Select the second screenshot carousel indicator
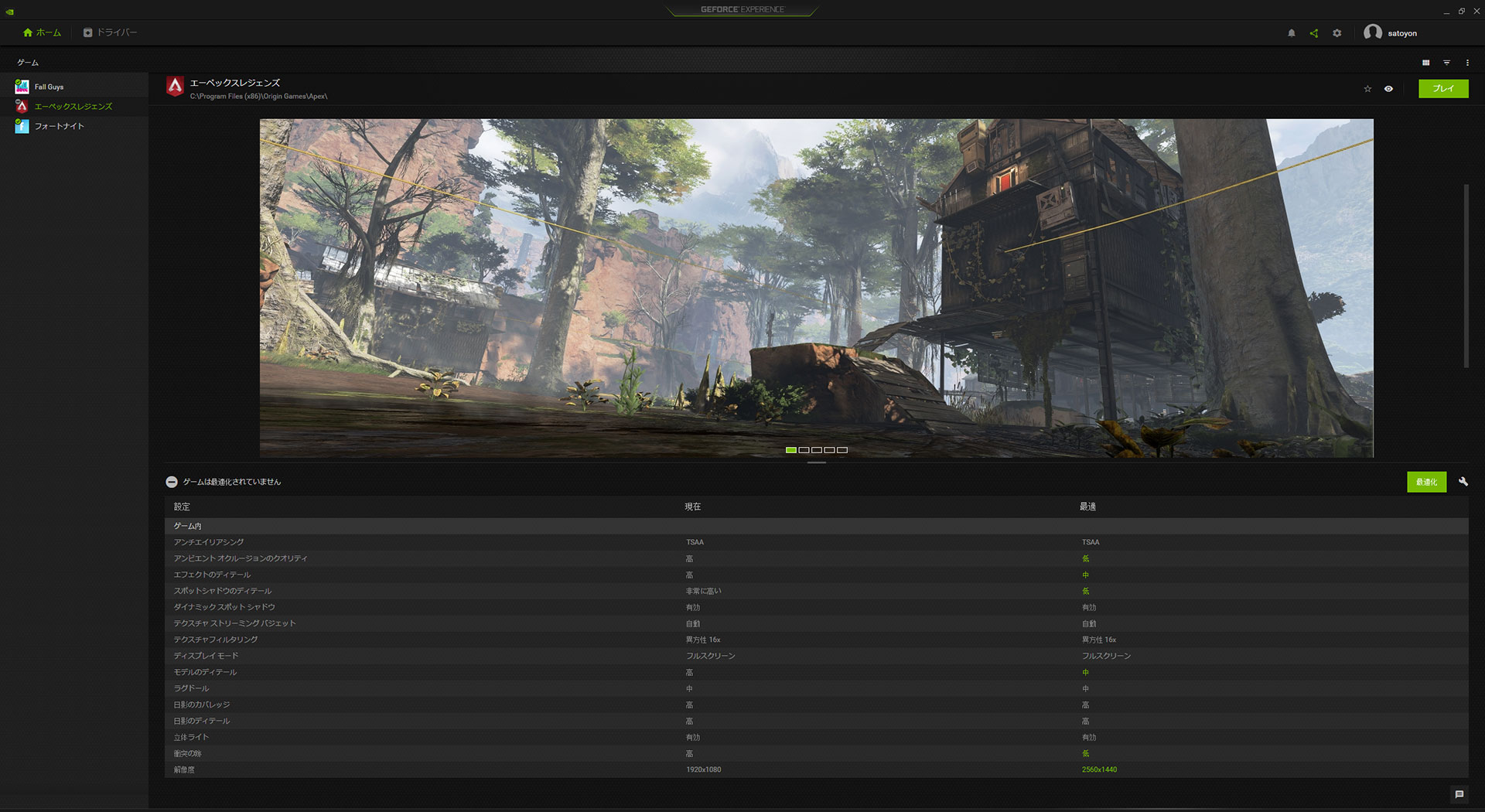This screenshot has height=812, width=1485. click(804, 450)
